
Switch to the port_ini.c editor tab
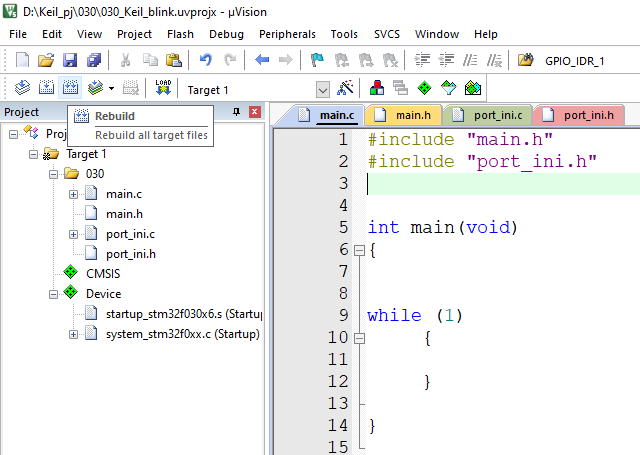click(x=488, y=115)
